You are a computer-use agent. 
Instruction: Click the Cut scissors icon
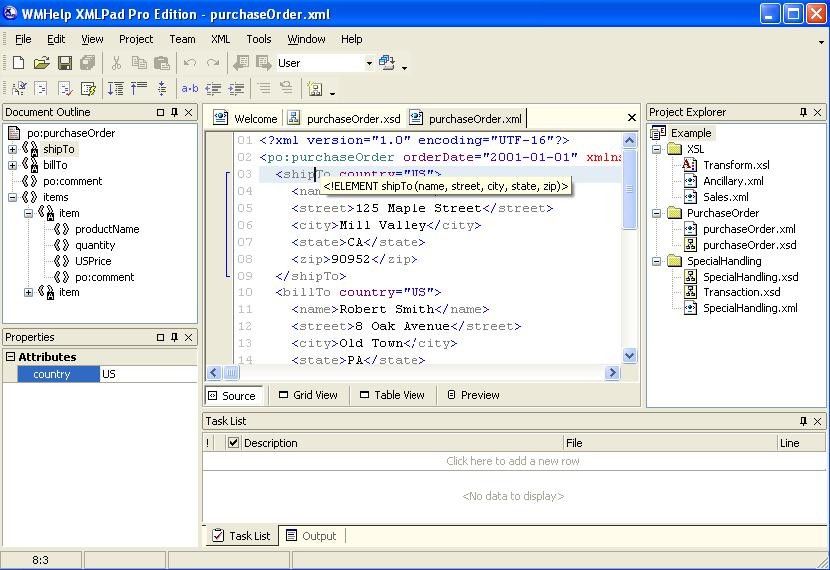coord(116,63)
